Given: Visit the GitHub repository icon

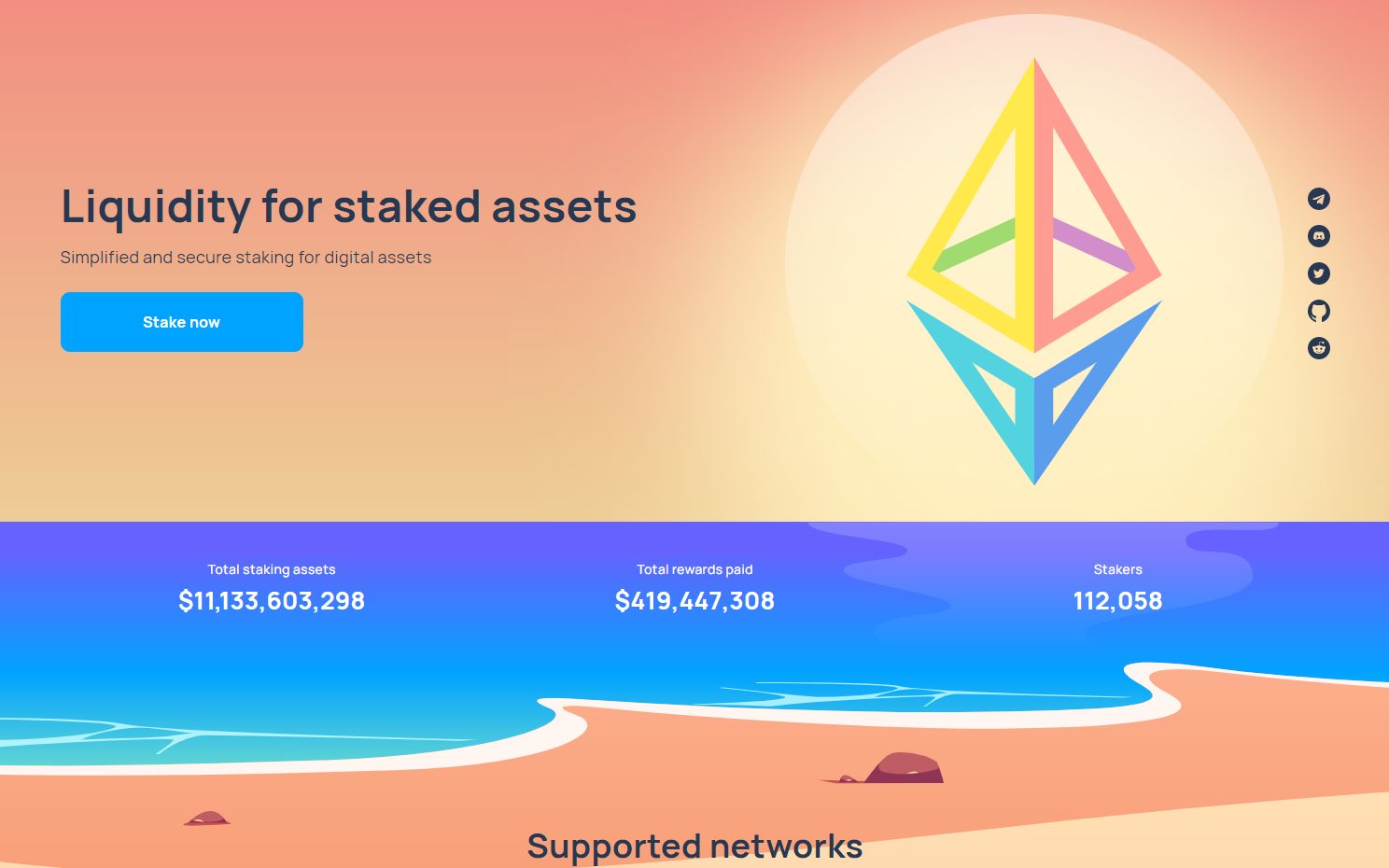Looking at the screenshot, I should (1318, 311).
